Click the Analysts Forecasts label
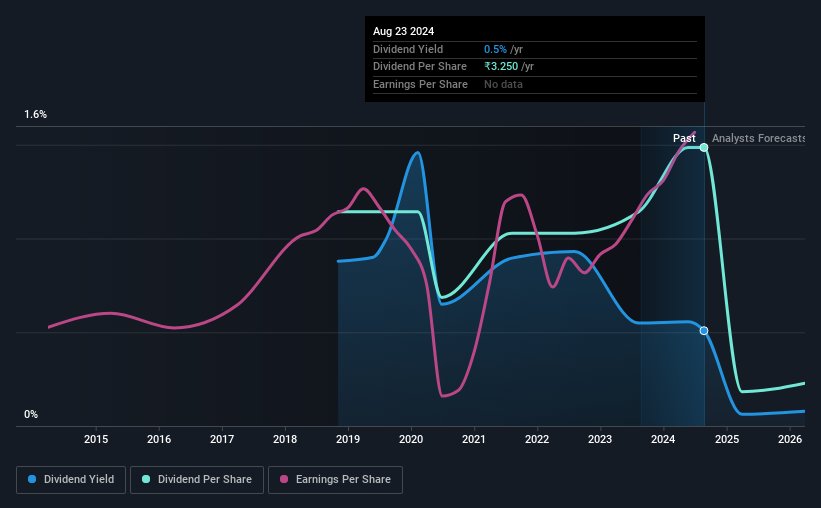The height and width of the screenshot is (508, 821). [759, 138]
